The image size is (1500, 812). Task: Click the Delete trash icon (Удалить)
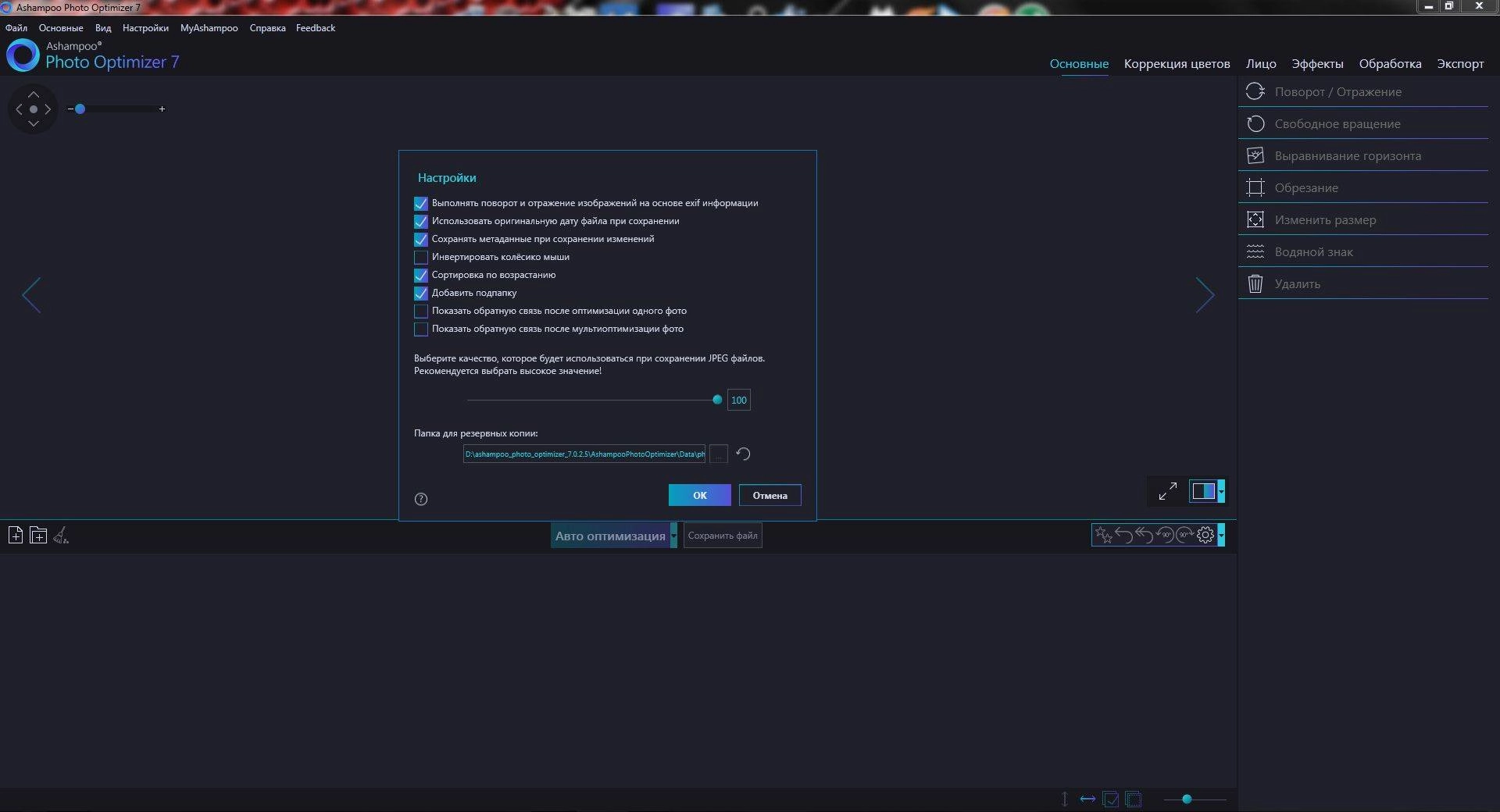pyautogui.click(x=1255, y=283)
